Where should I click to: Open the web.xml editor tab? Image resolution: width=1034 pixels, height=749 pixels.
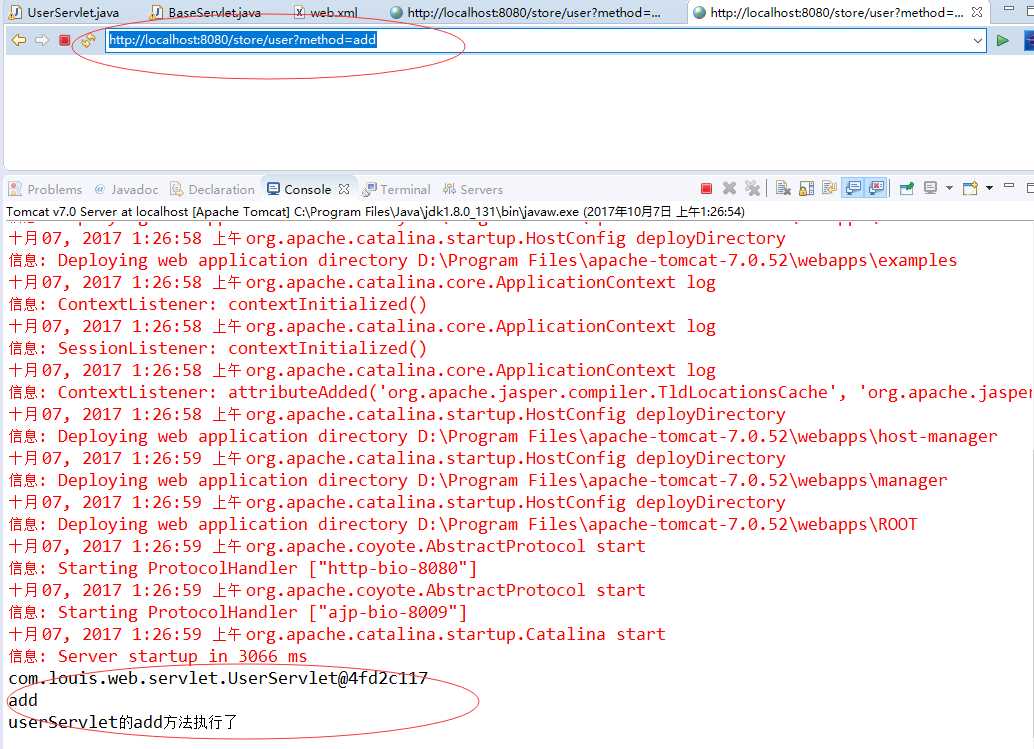[x=326, y=13]
